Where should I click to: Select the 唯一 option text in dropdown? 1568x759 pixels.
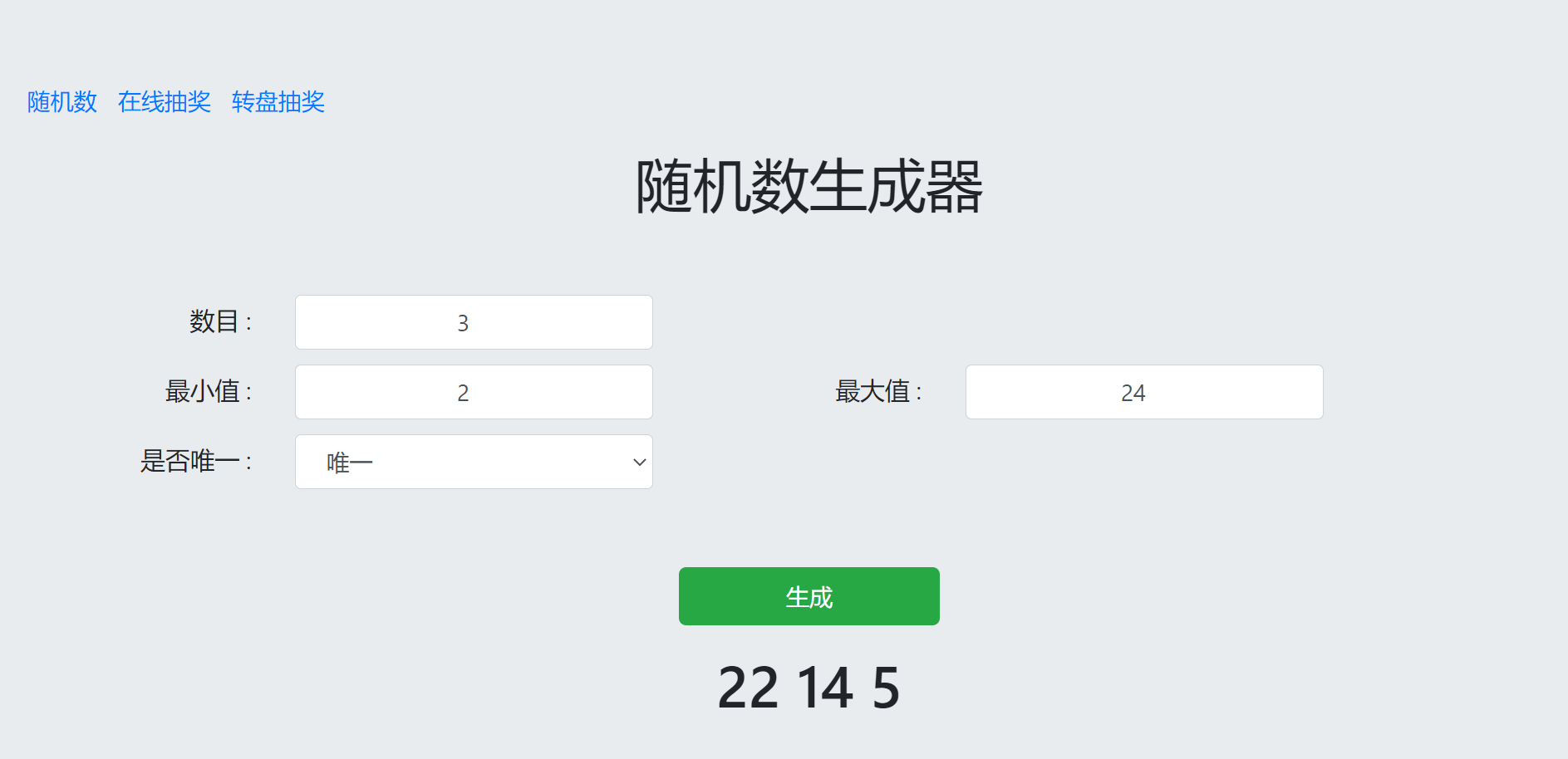[350, 463]
